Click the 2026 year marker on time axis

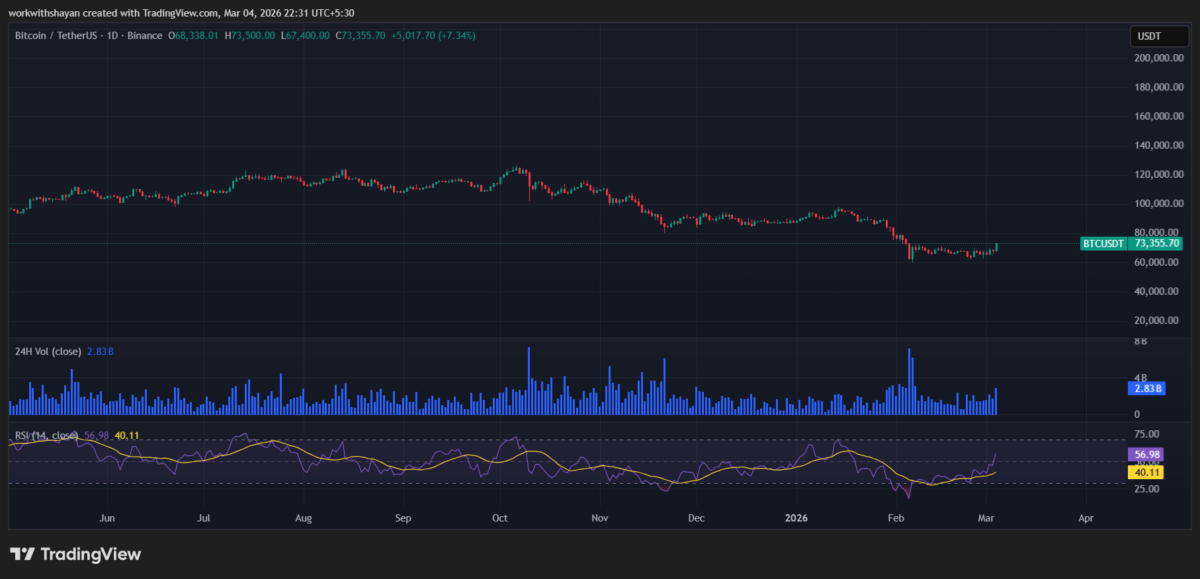(796, 519)
